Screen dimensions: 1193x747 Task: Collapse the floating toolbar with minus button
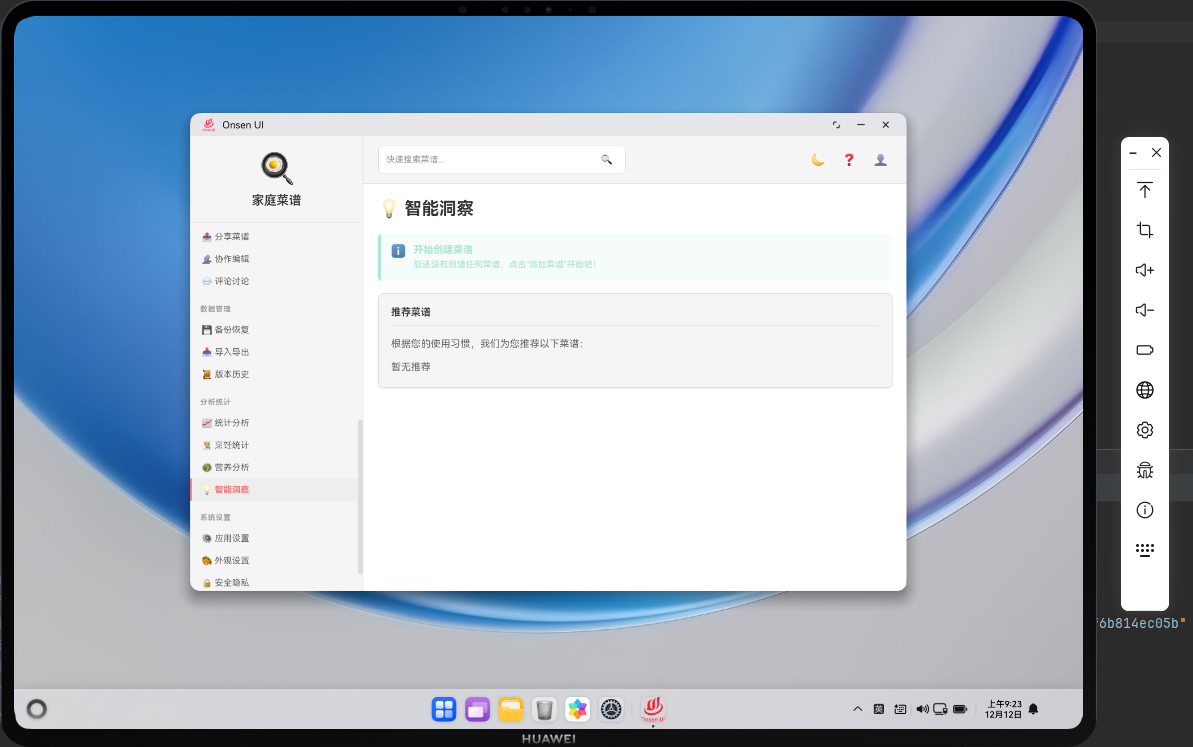point(1132,152)
